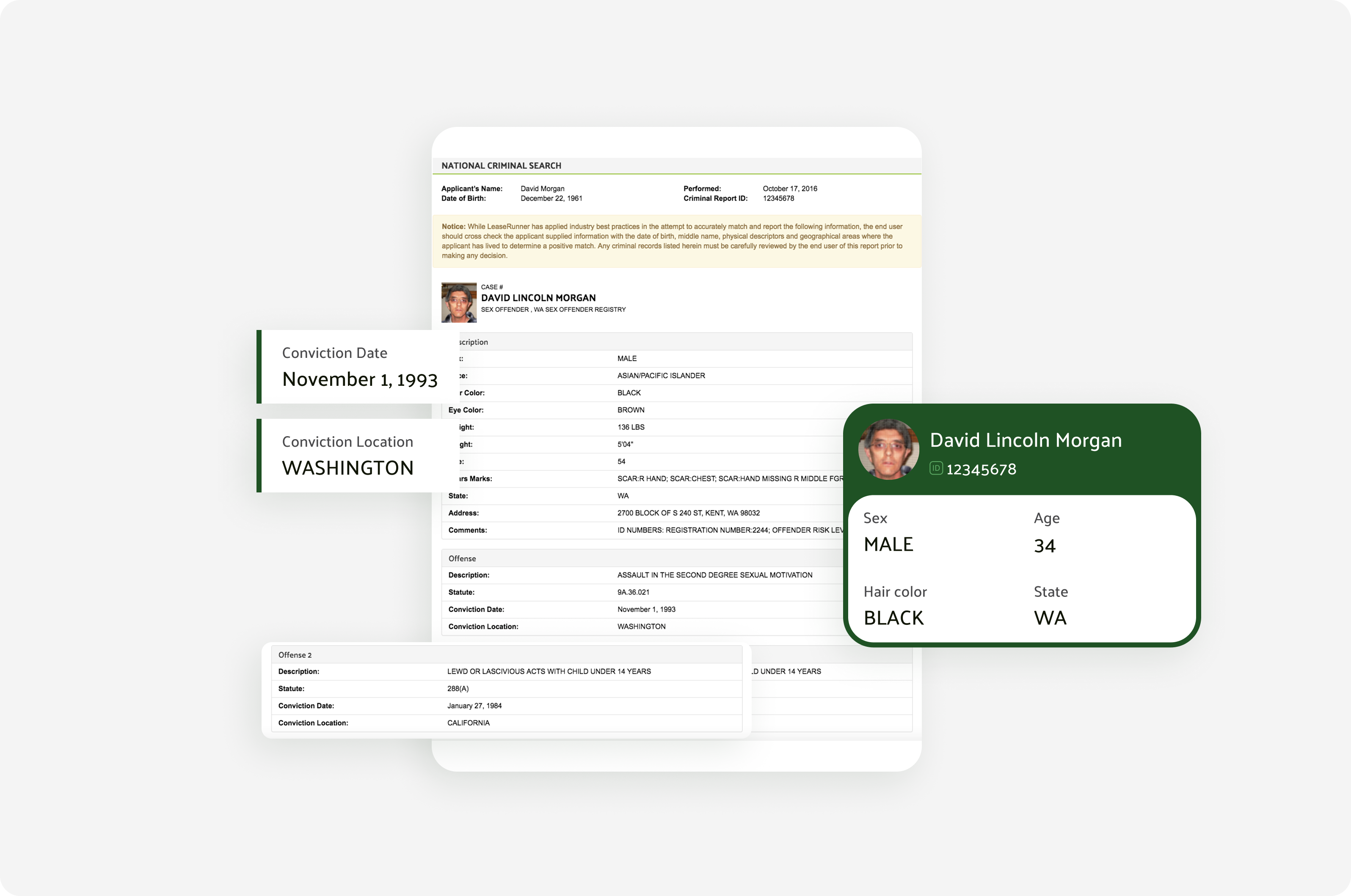The width and height of the screenshot is (1351, 896).
Task: Click the Statute value 288(A)
Action: tap(458, 689)
